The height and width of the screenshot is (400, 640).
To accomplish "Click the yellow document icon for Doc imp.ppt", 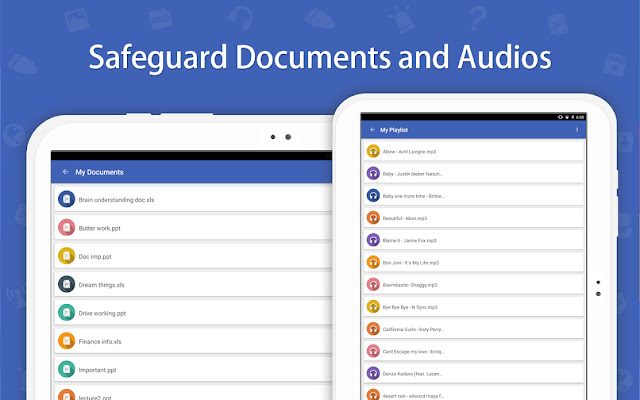I will (x=67, y=256).
